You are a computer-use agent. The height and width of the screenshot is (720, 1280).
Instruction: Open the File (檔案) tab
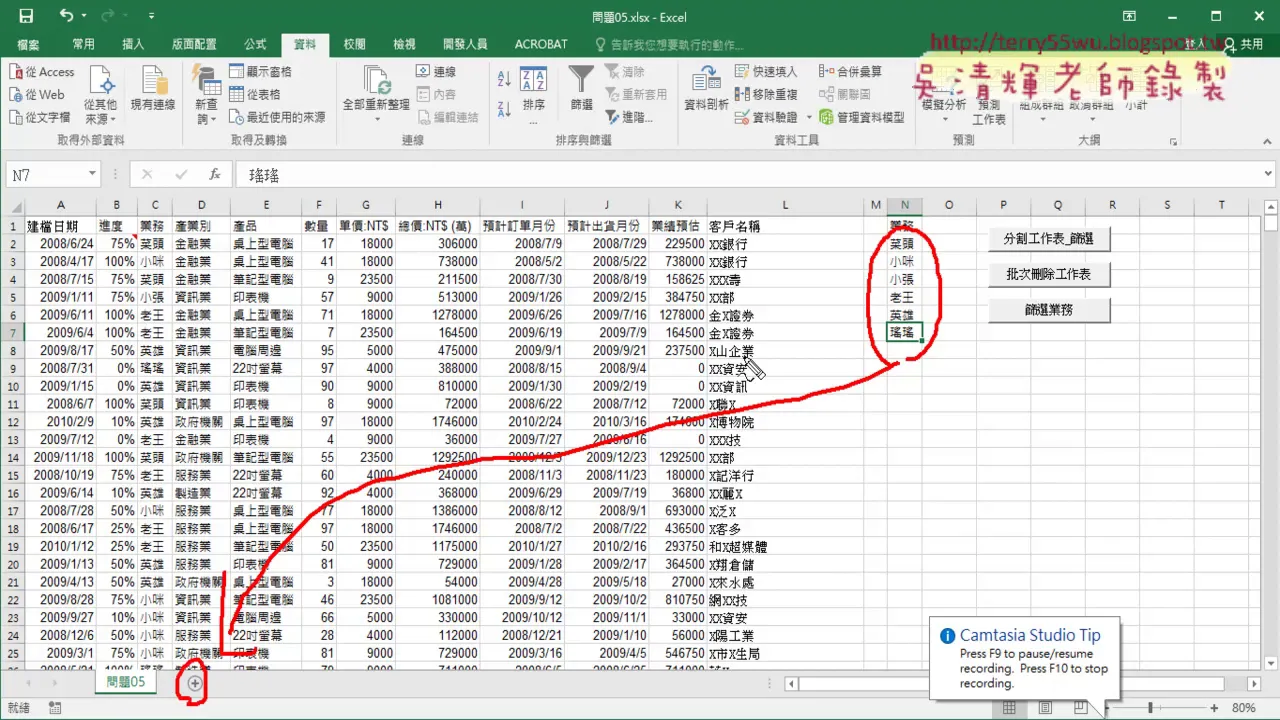(x=28, y=44)
